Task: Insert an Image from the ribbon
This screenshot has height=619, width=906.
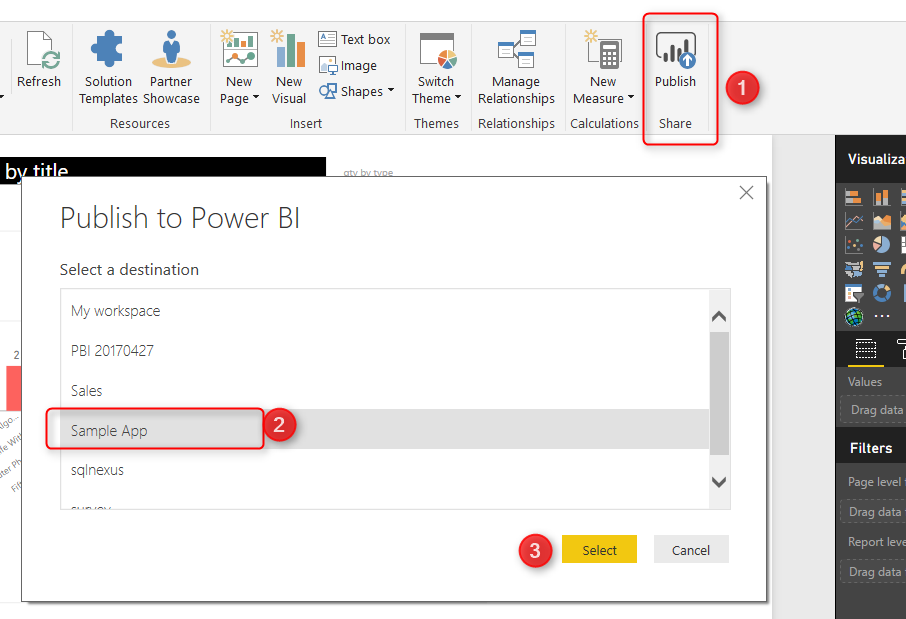Action: (x=348, y=65)
